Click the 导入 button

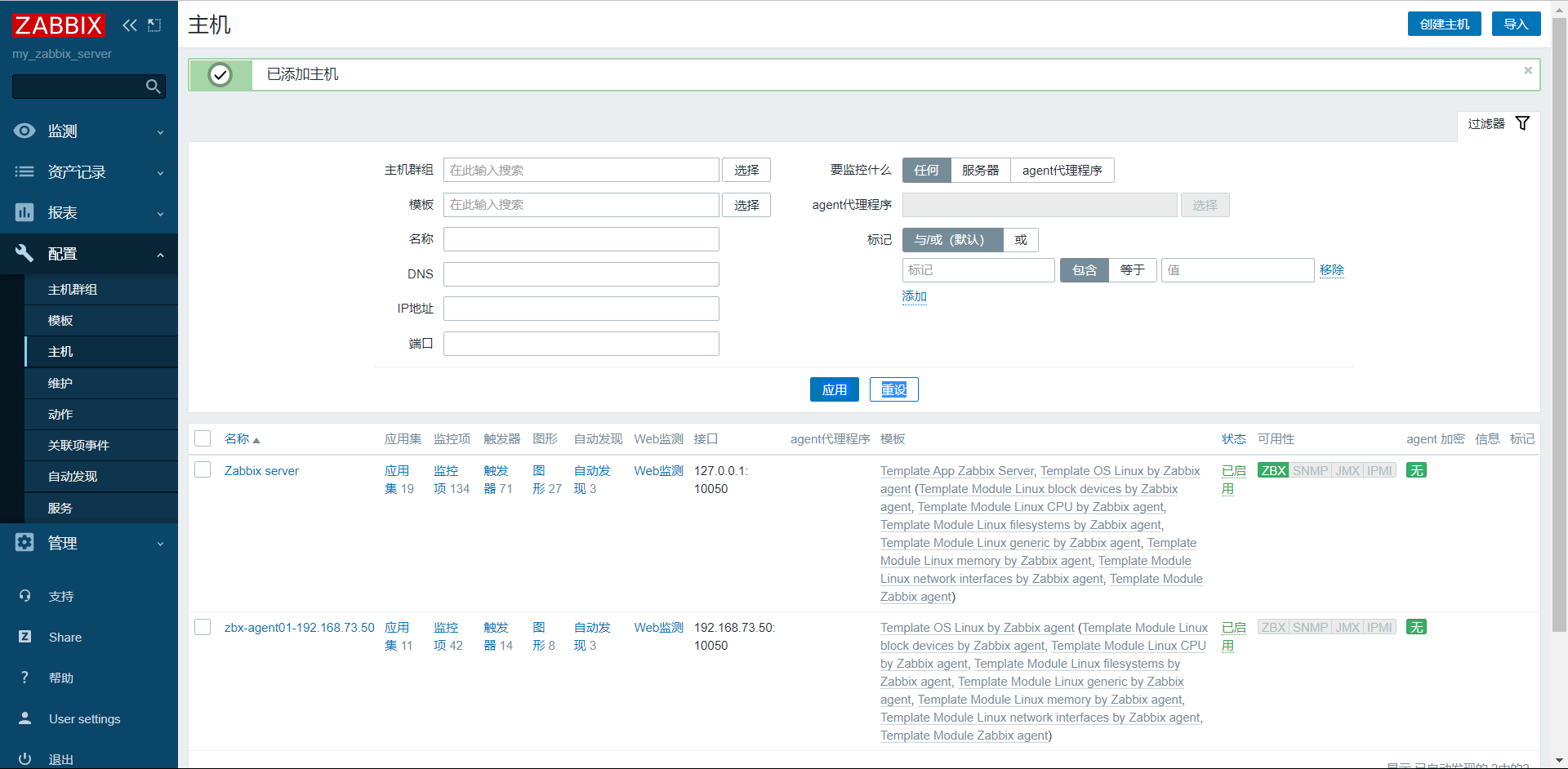(x=1516, y=24)
